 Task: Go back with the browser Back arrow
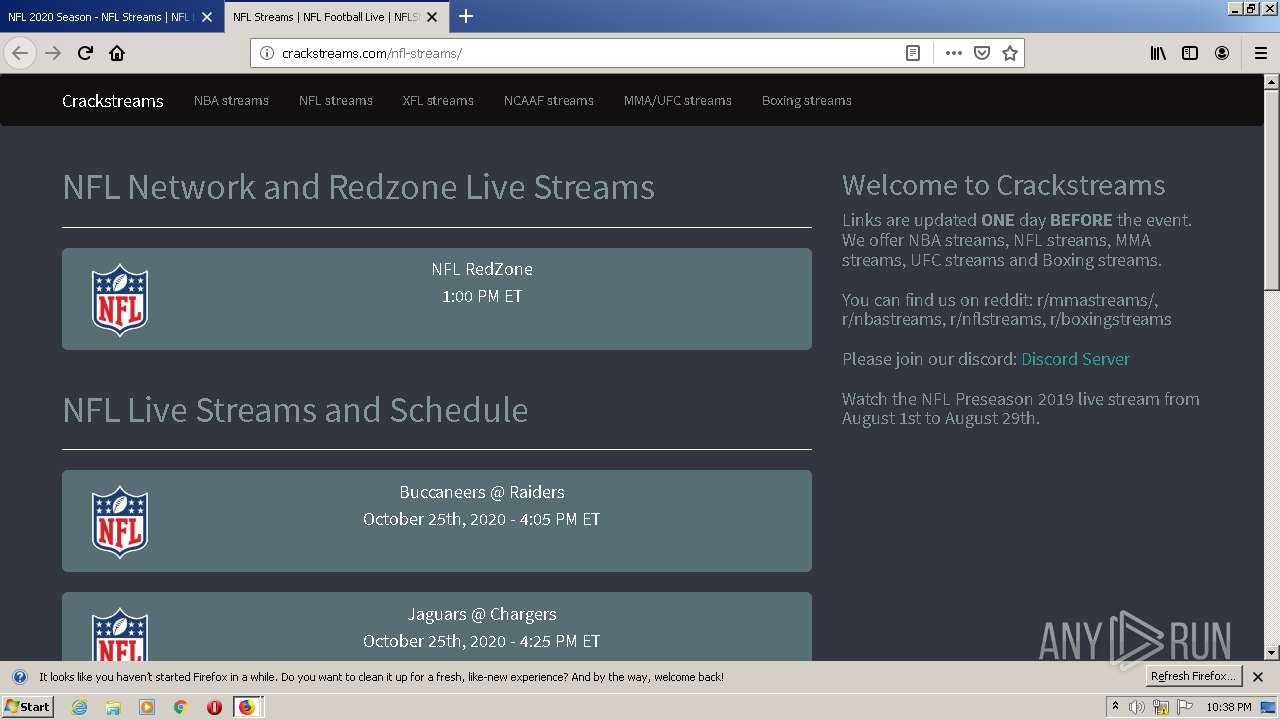coord(20,53)
